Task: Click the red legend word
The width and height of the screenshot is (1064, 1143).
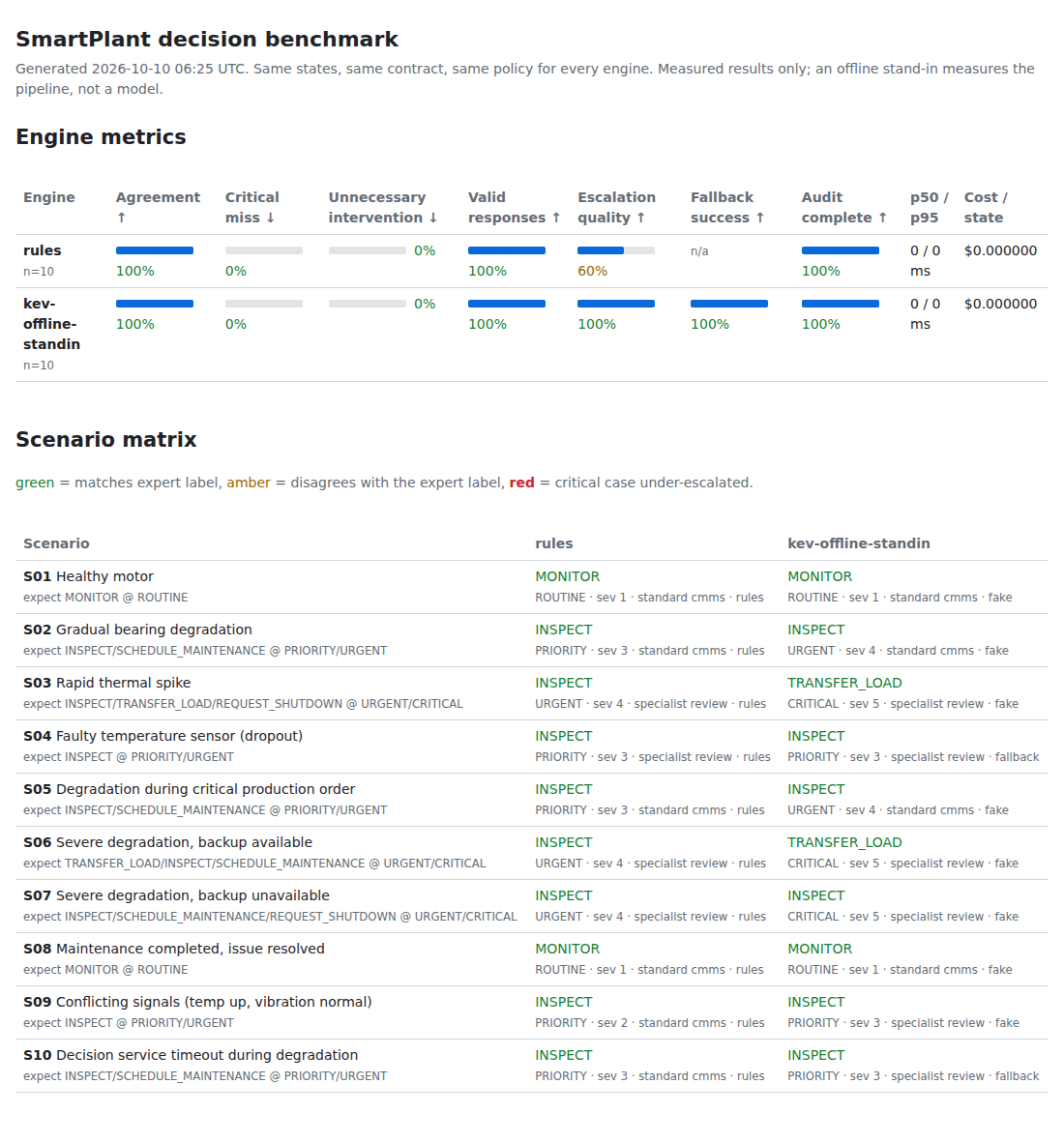Action: point(521,483)
